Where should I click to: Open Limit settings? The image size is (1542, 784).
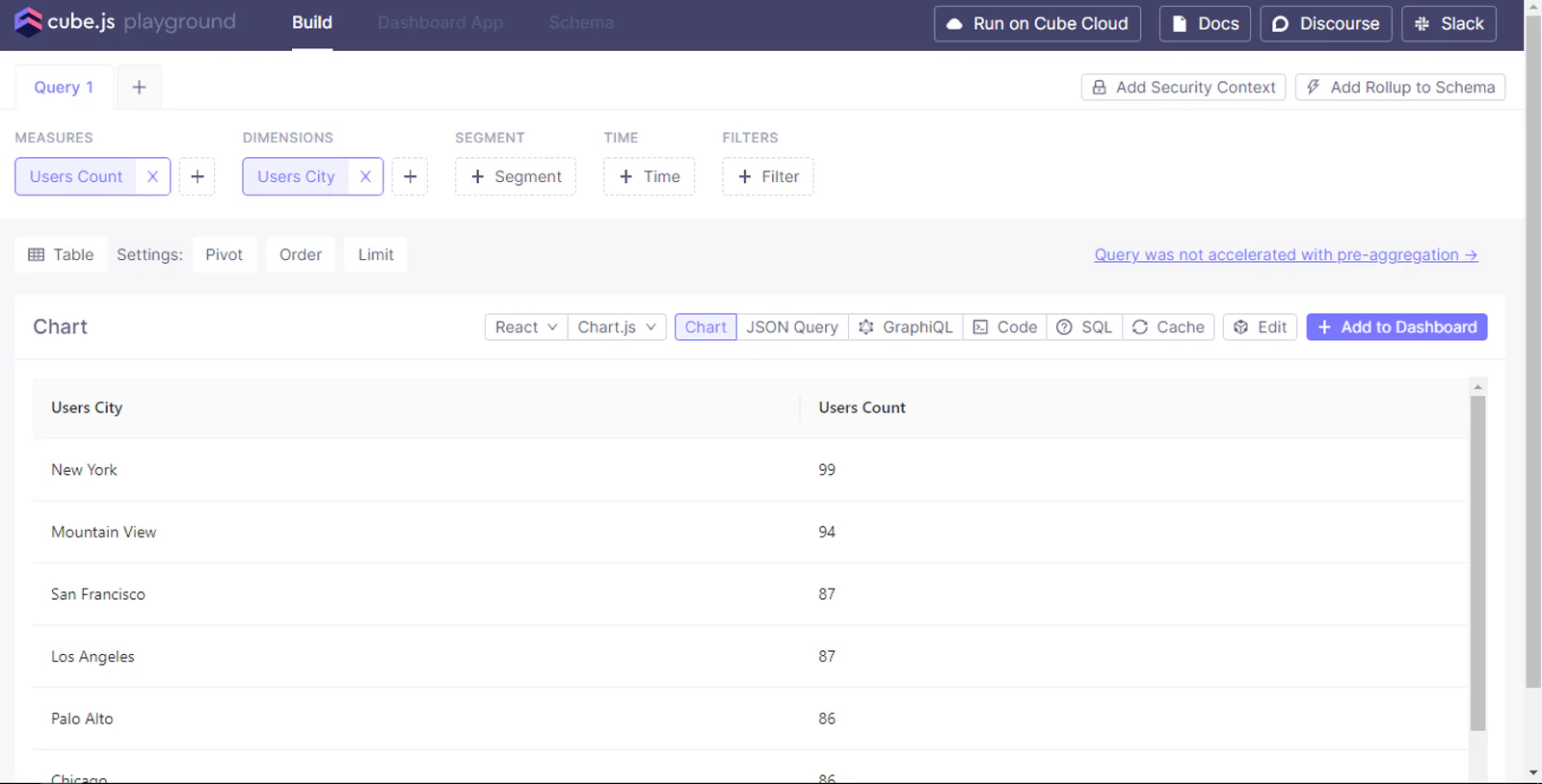pyautogui.click(x=376, y=254)
